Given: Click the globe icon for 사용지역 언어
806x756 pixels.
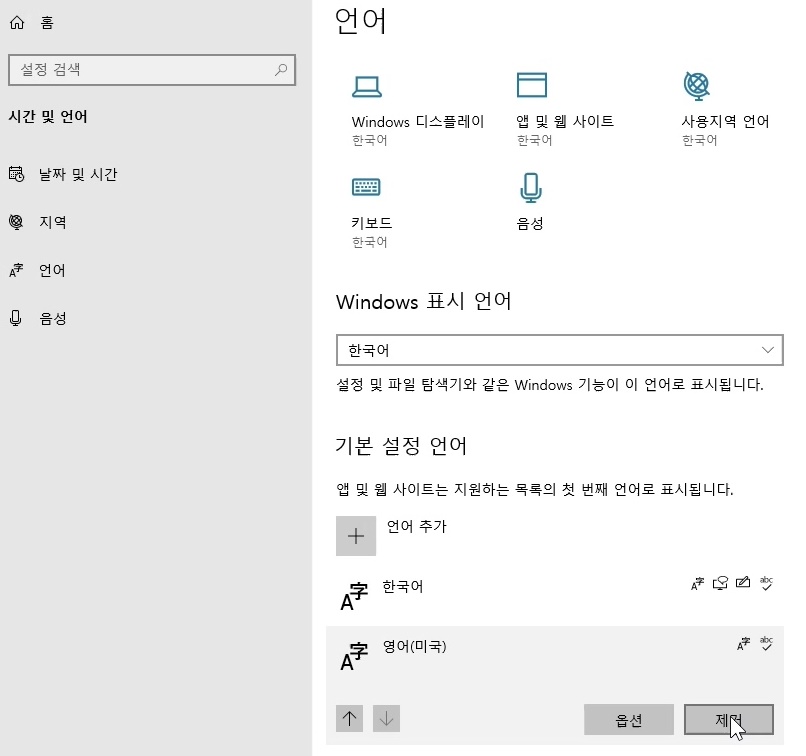Looking at the screenshot, I should point(697,86).
